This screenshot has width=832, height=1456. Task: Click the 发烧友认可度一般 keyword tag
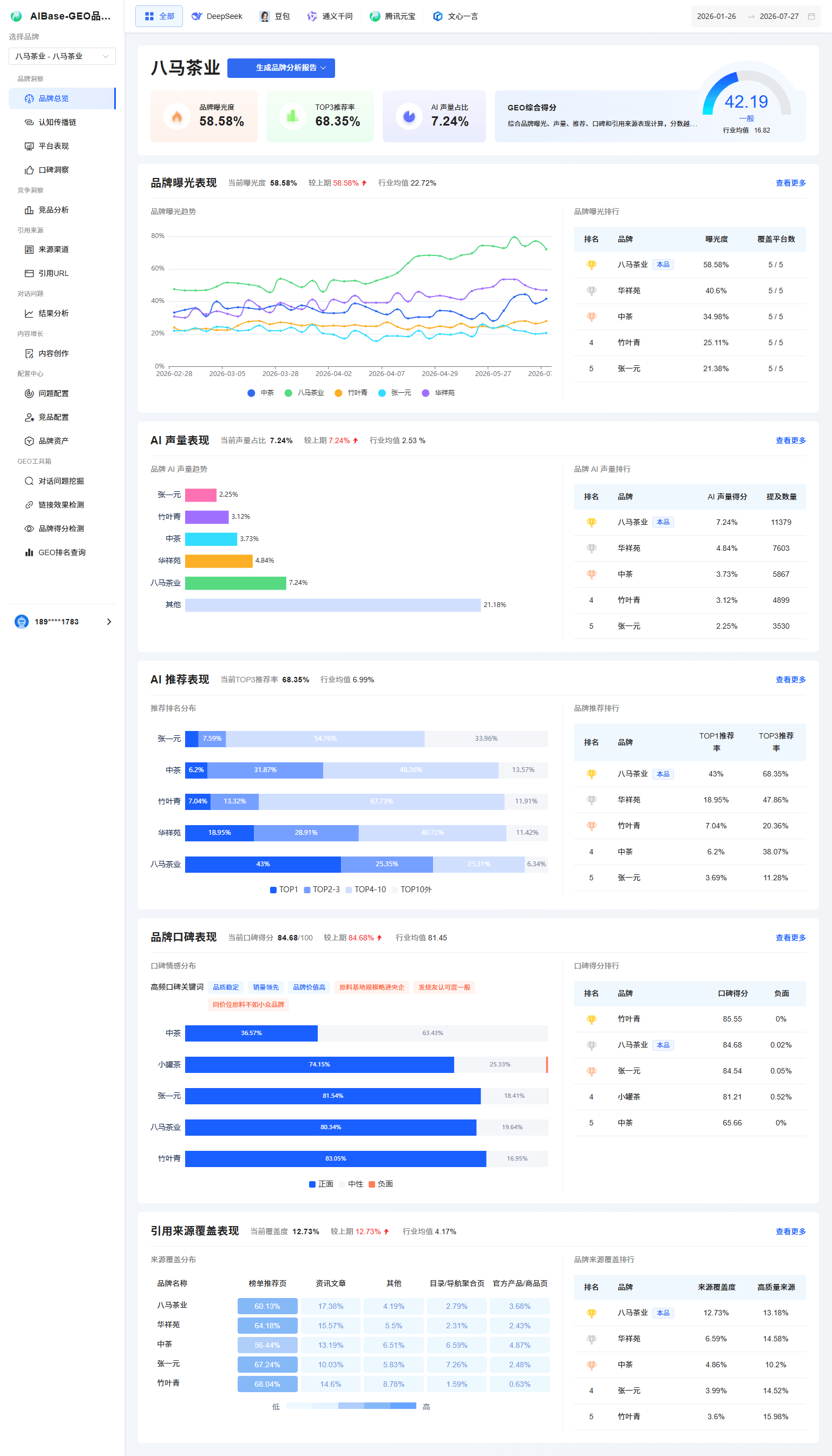(x=444, y=987)
